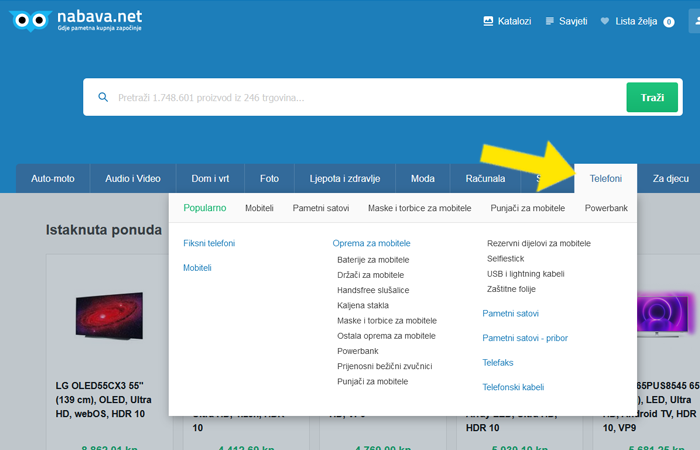Click the Lista želja heart icon
This screenshot has height=450, width=700.
tap(604, 21)
